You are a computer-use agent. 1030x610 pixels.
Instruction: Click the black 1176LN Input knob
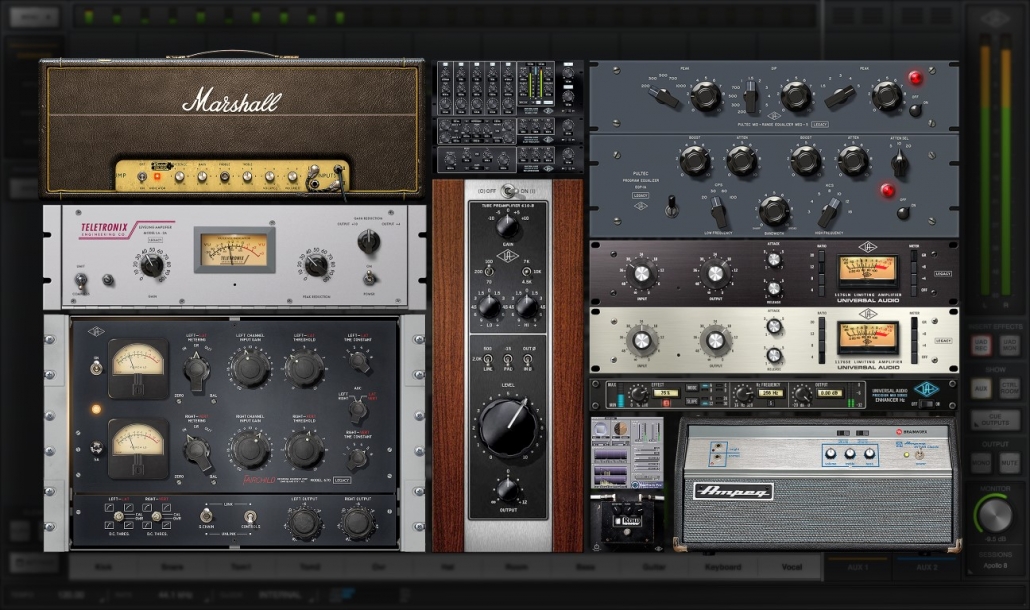click(x=641, y=272)
